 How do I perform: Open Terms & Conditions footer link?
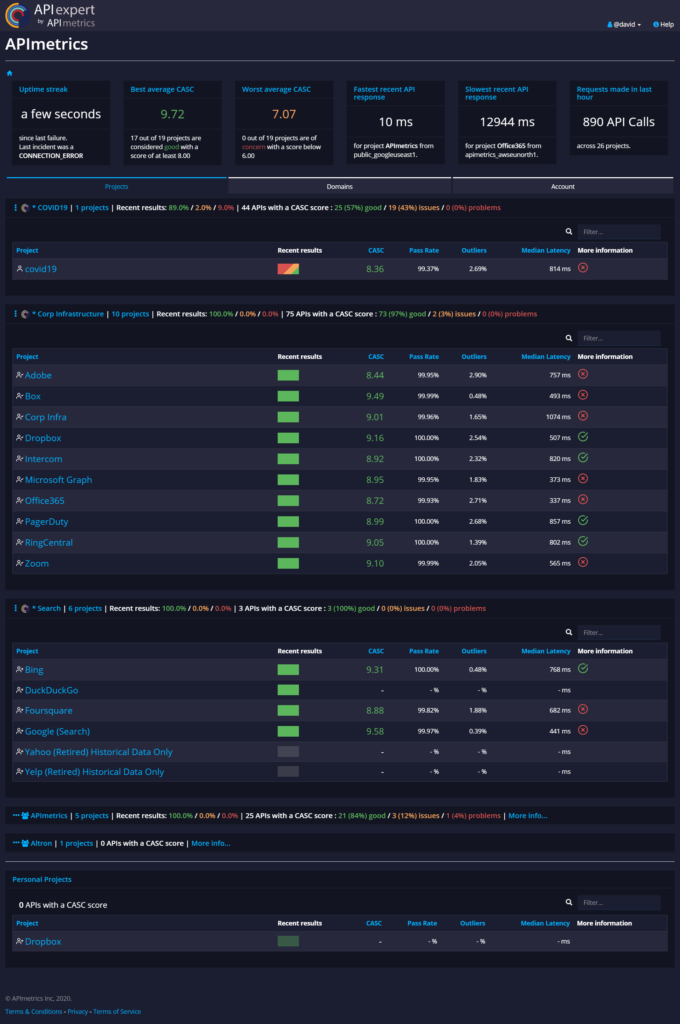[34, 1012]
